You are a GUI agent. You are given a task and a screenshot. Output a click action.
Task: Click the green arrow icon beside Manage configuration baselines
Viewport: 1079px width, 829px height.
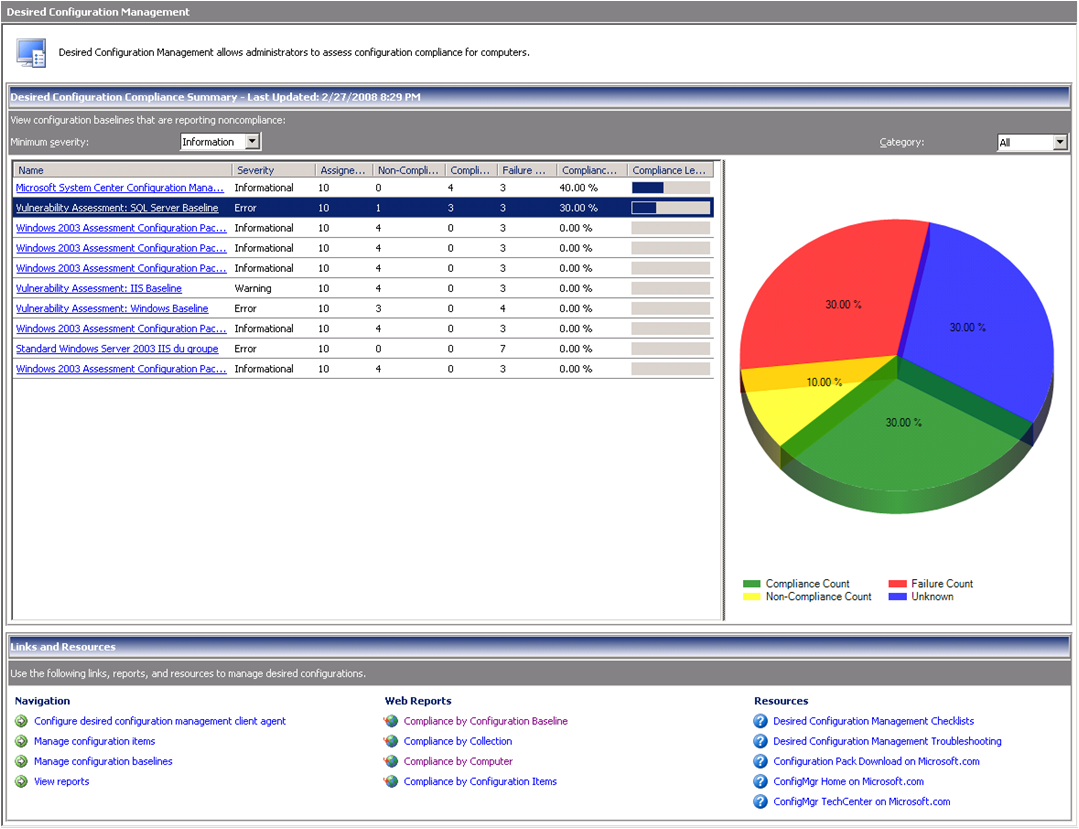pos(21,762)
